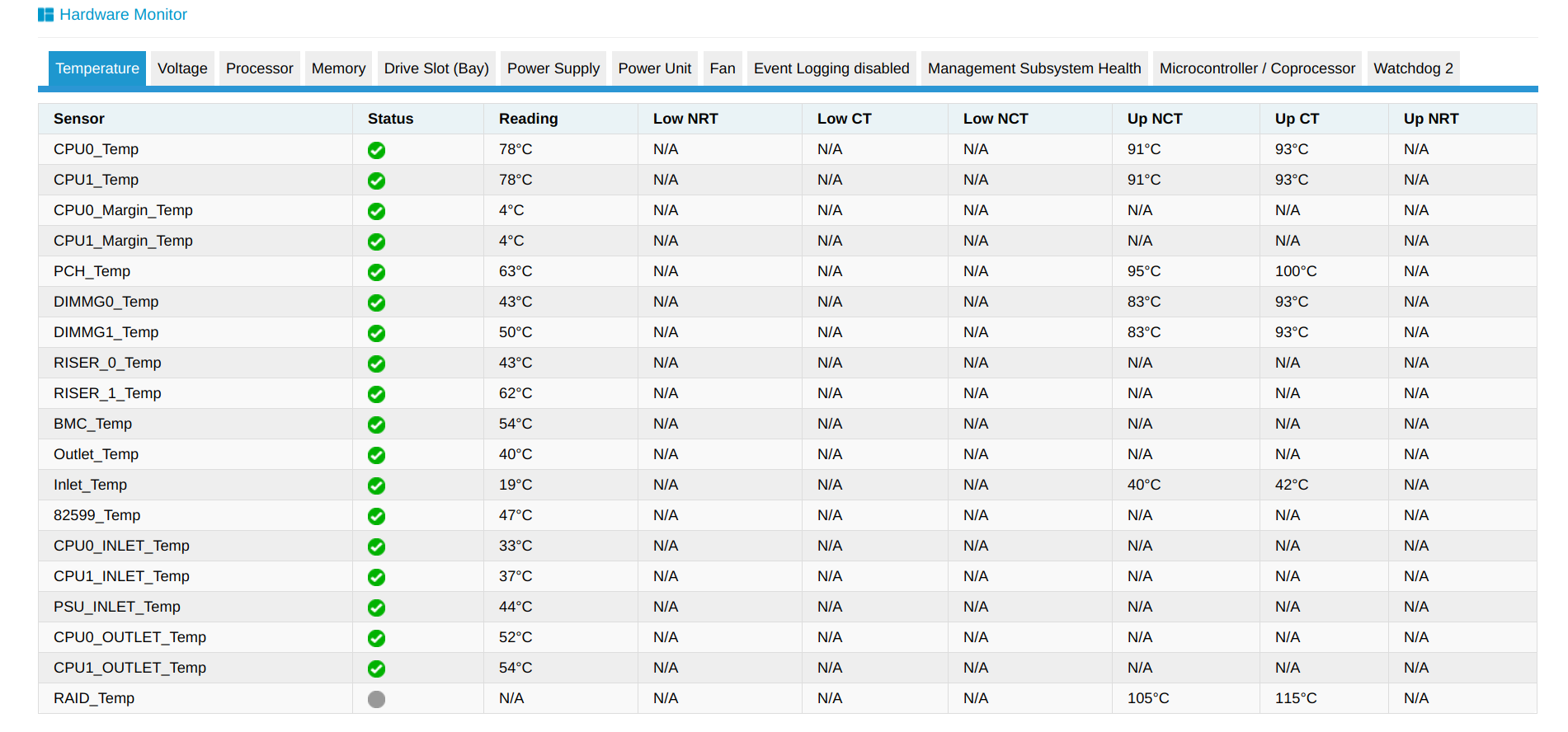This screenshot has width=1568, height=732.
Task: Click the BMC_Temp status check icon
Action: [376, 425]
